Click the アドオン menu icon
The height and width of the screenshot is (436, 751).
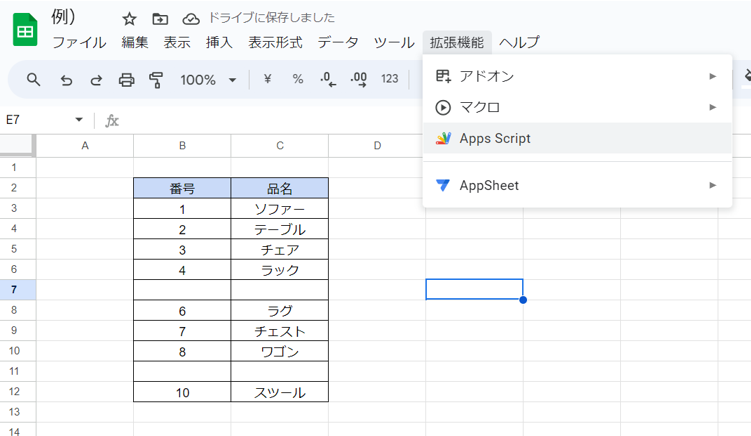click(443, 76)
